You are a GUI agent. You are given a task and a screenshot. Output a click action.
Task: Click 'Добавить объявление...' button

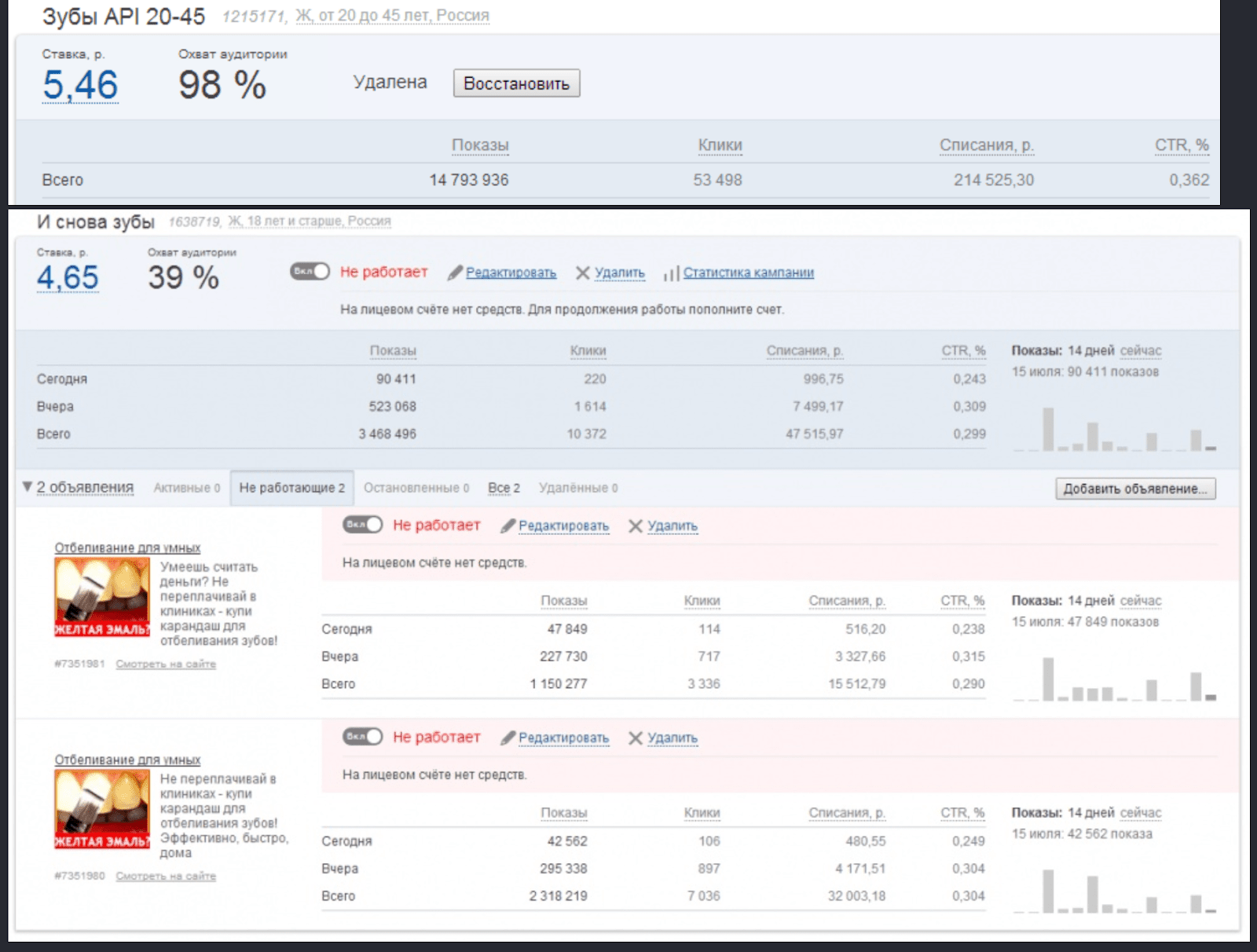(x=1134, y=489)
